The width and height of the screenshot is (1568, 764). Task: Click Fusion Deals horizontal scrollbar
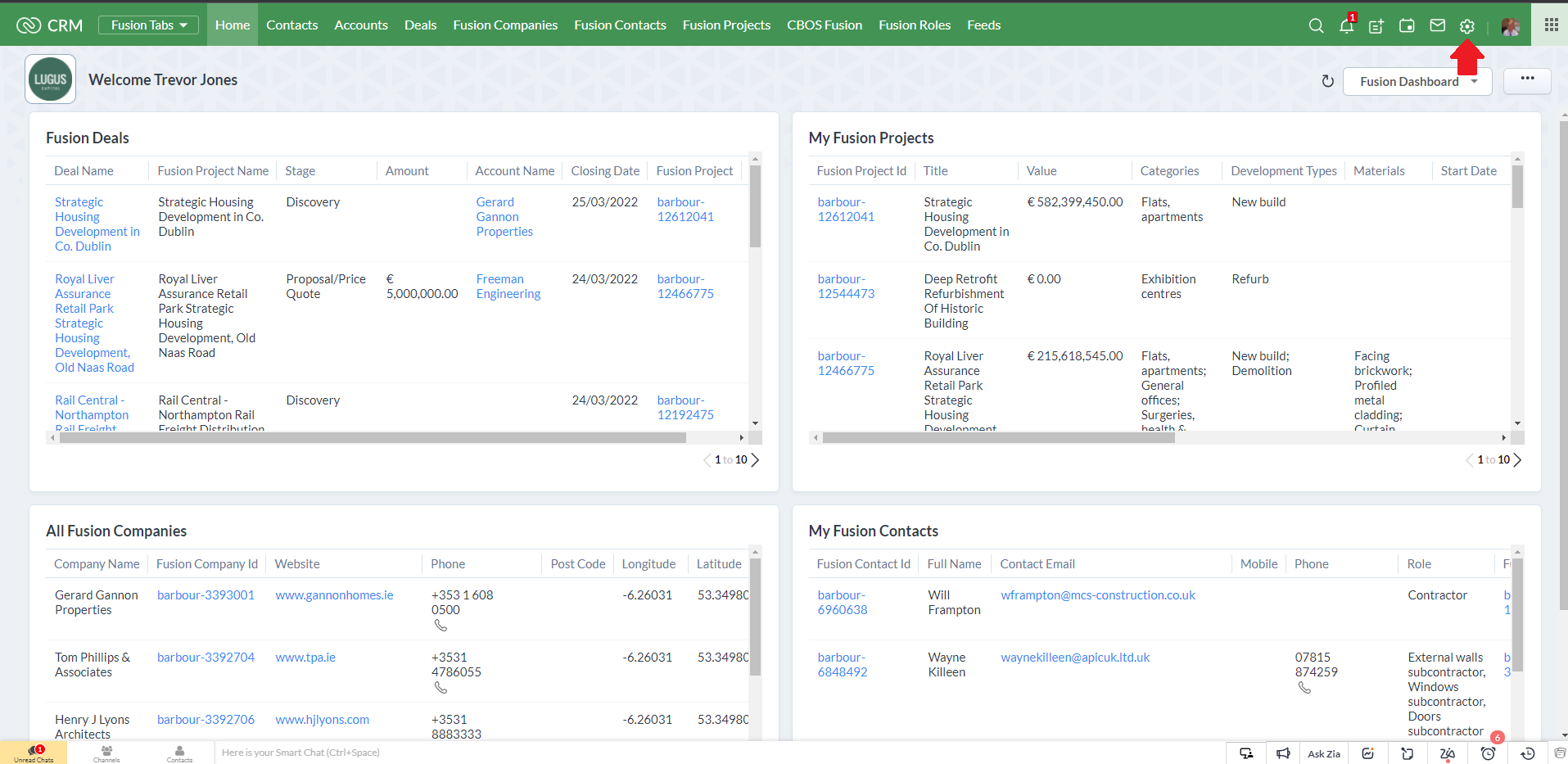pyautogui.click(x=373, y=438)
